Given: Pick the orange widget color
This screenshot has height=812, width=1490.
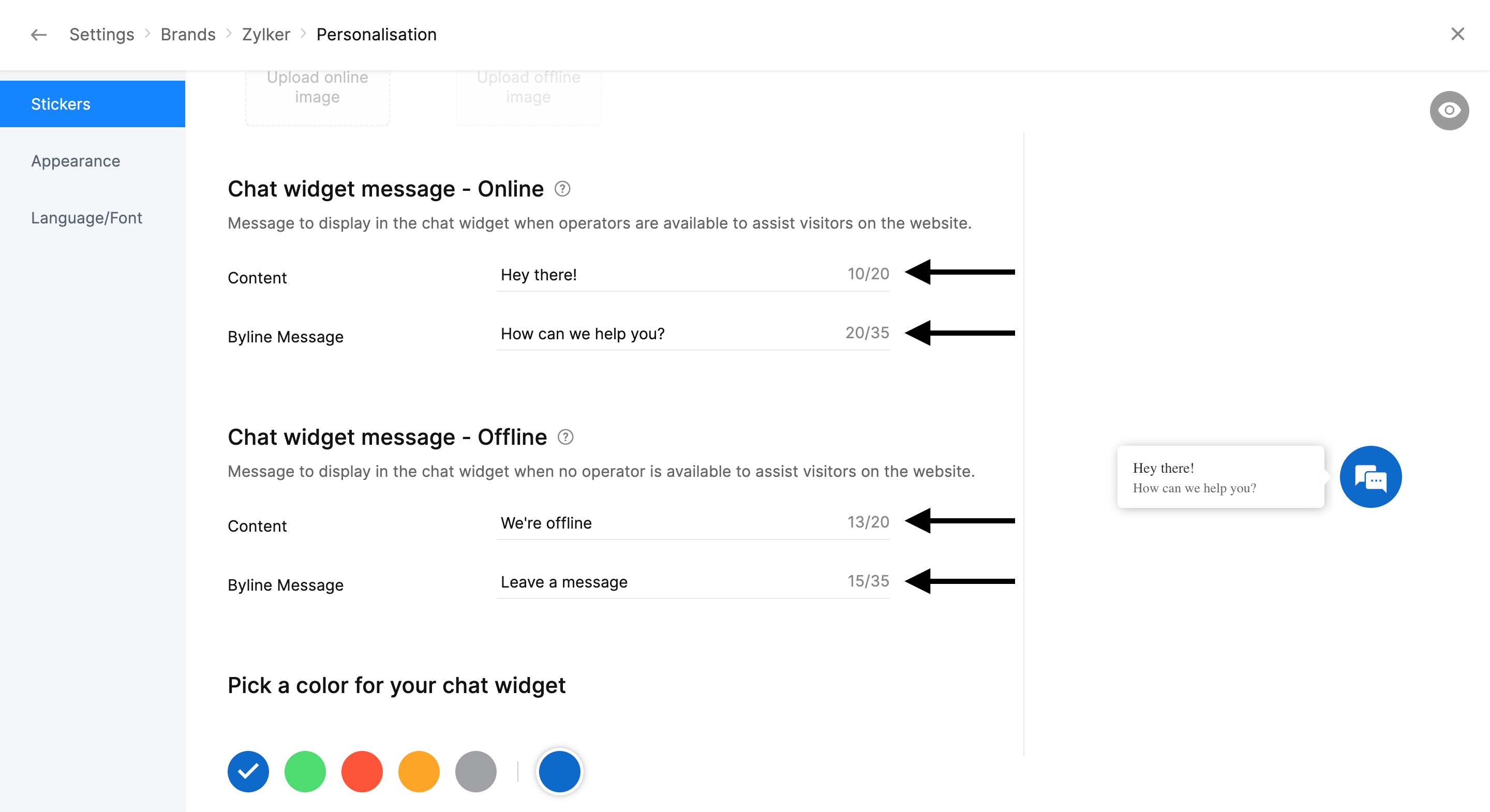Looking at the screenshot, I should tap(419, 772).
